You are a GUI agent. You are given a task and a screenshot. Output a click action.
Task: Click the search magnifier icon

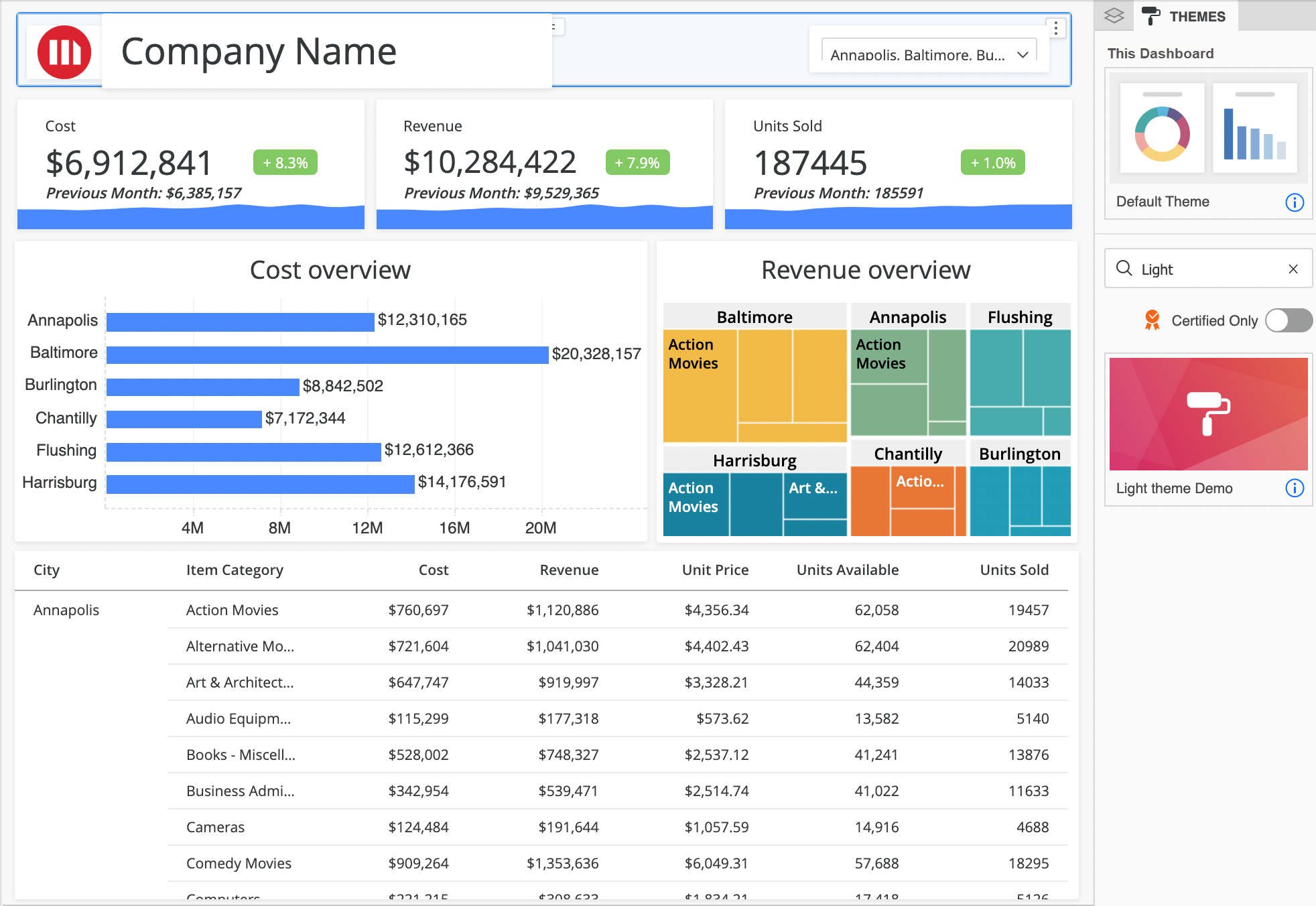click(x=1124, y=269)
